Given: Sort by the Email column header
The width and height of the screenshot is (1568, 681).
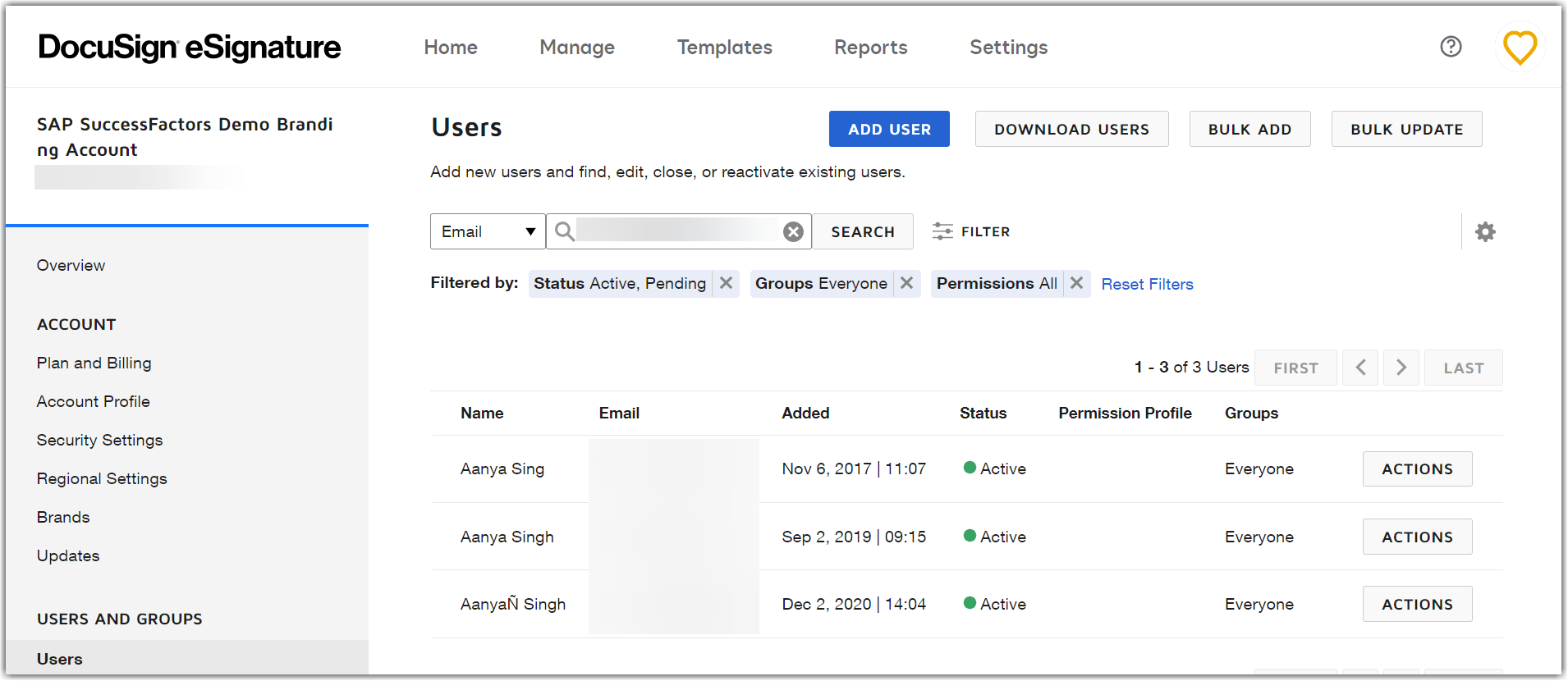Looking at the screenshot, I should point(619,413).
